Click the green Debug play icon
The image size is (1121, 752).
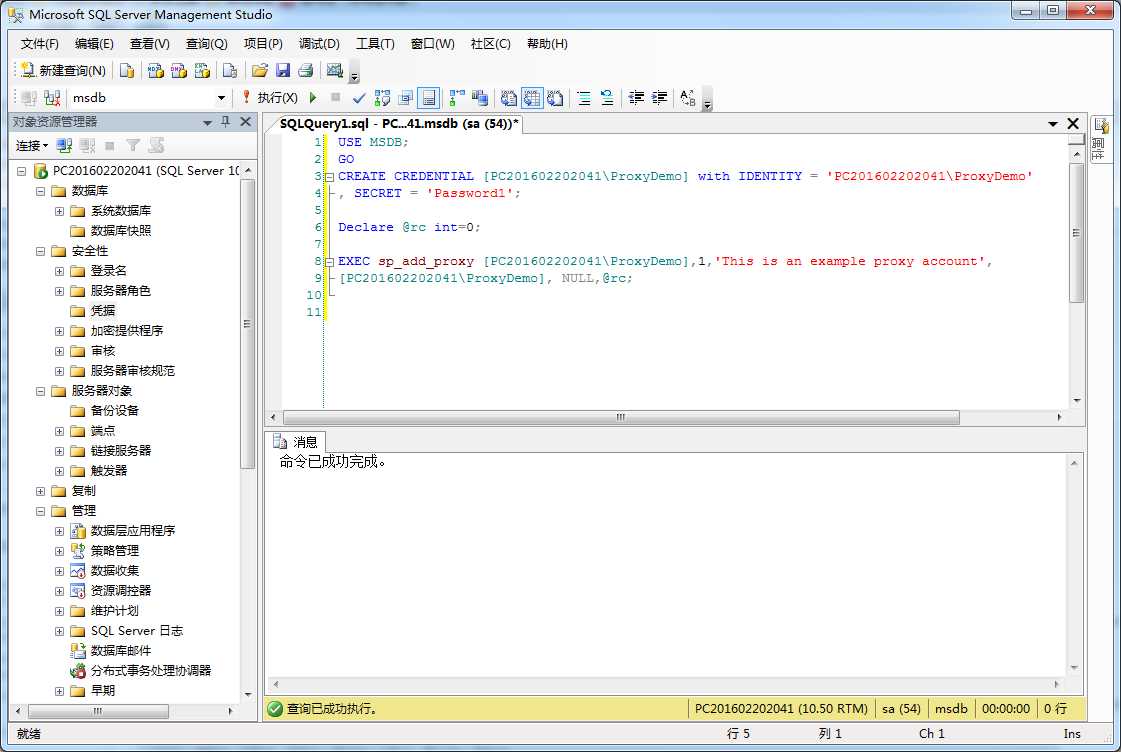(313, 97)
